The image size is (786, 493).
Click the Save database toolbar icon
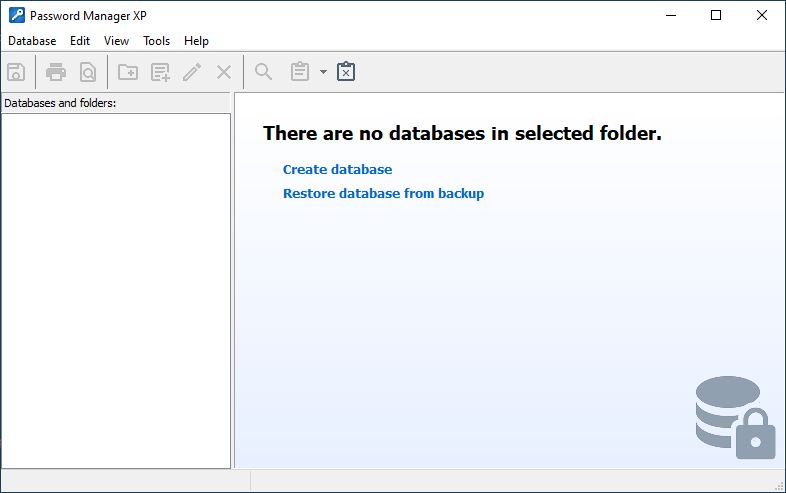[16, 72]
